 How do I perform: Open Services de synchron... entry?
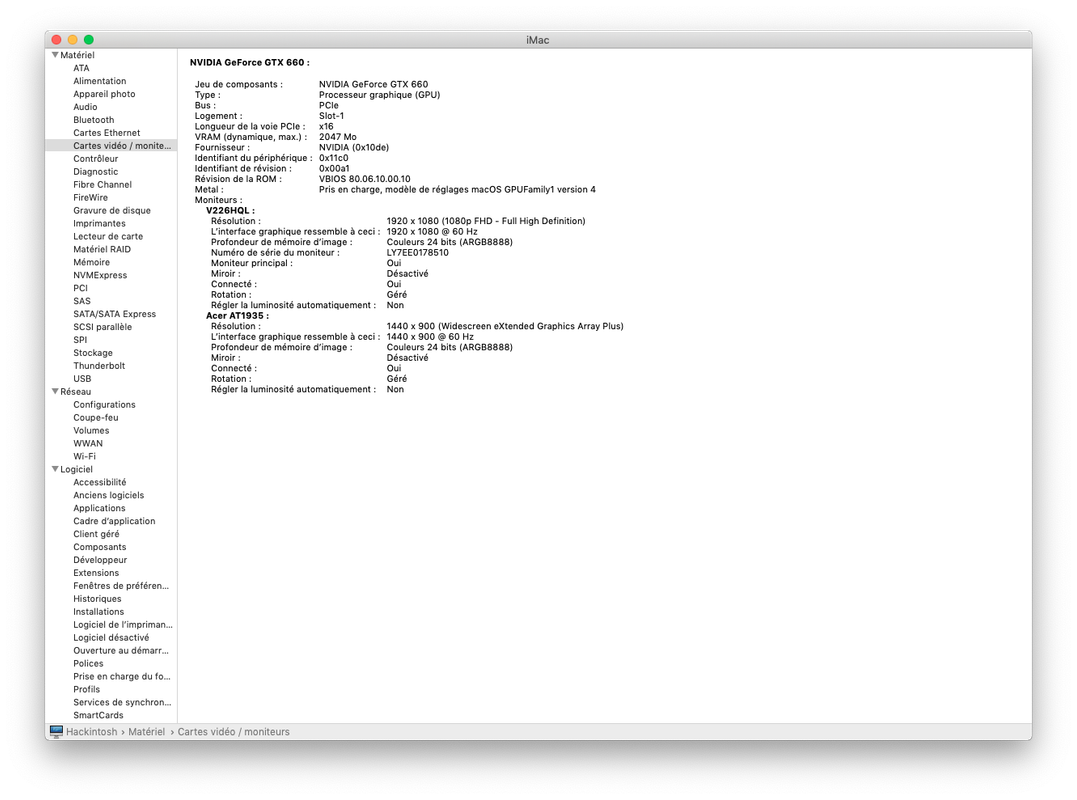122,703
